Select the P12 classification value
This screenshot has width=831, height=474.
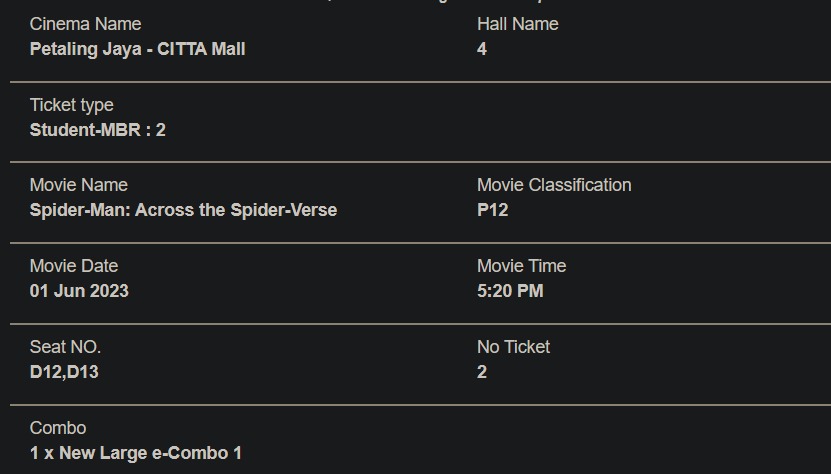[492, 210]
